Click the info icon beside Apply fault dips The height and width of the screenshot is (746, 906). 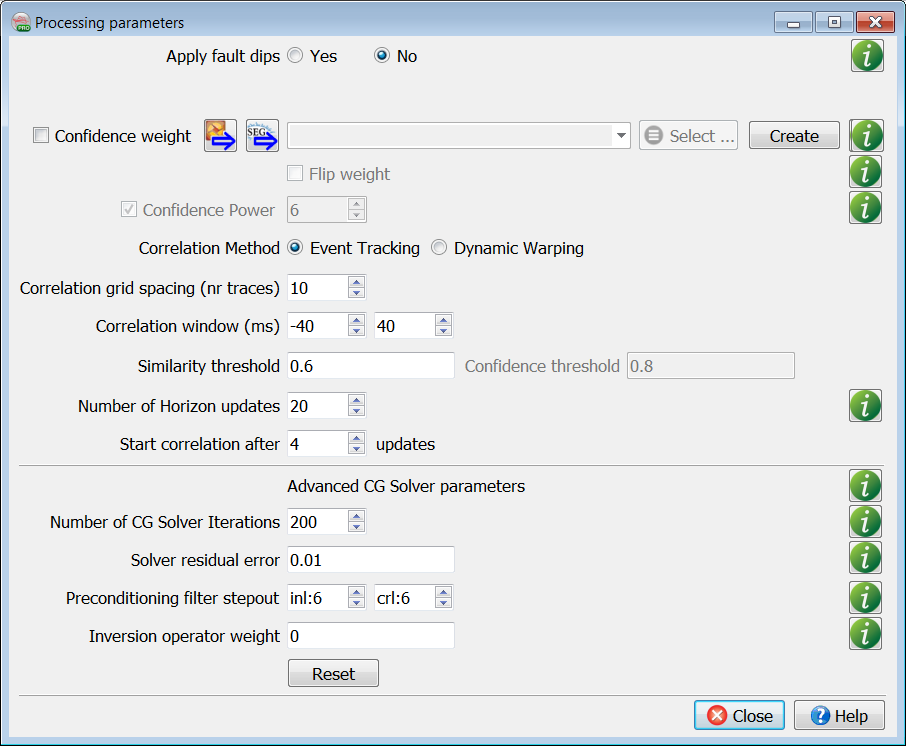tap(866, 56)
